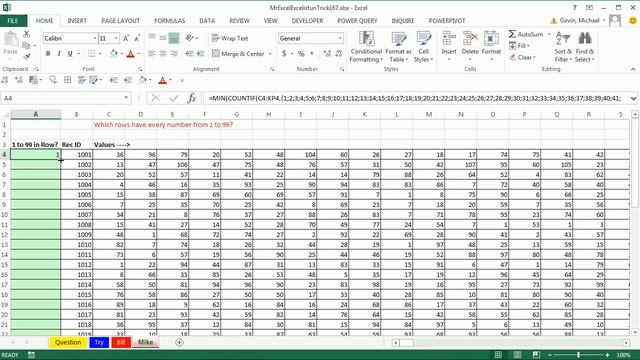This screenshot has width=640, height=360.
Task: Open Cell Styles gallery
Action: tap(423, 47)
